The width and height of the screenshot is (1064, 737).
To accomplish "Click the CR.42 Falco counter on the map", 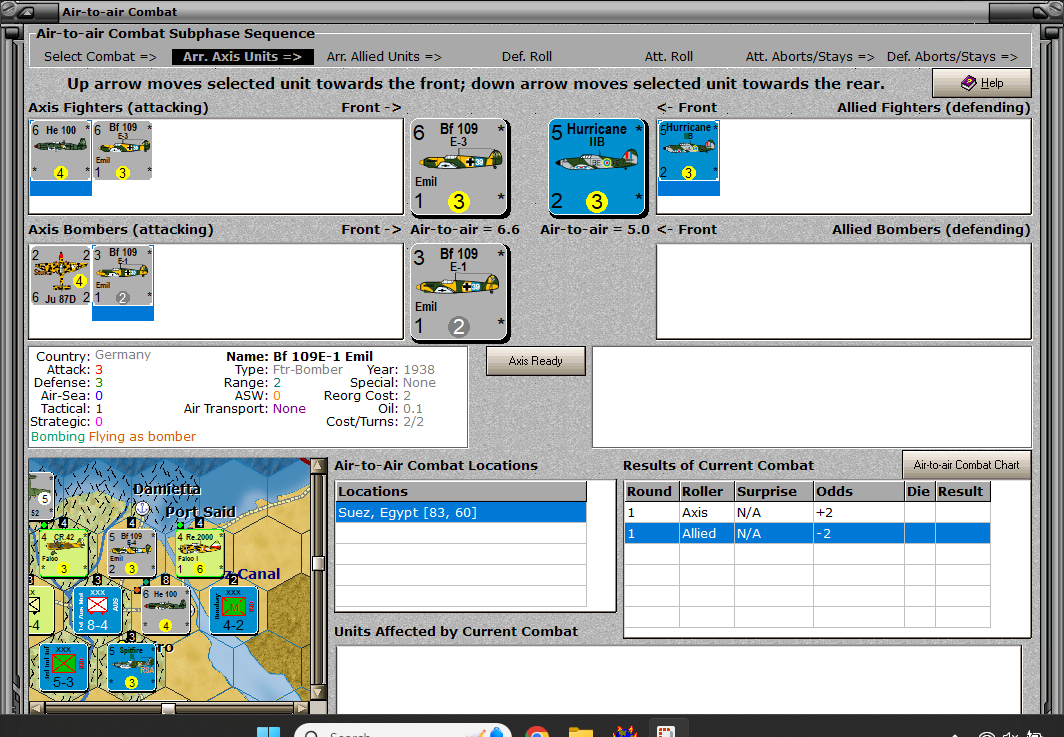I will coord(63,553).
